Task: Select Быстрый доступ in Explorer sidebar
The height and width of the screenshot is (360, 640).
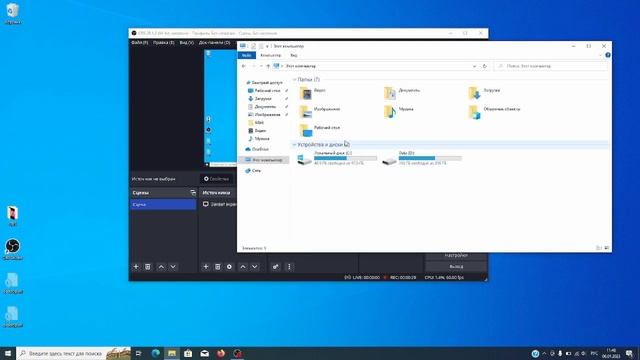Action: [264, 82]
